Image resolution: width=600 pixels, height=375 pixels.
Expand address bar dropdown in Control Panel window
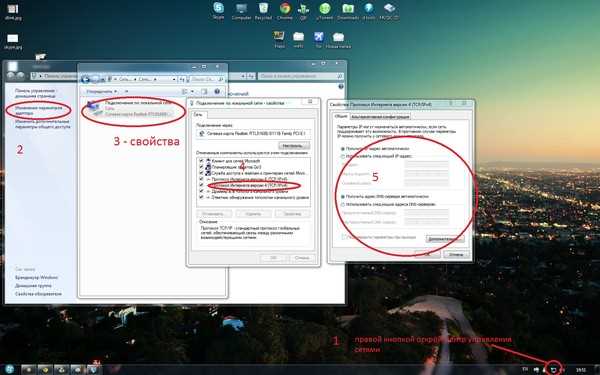click(x=244, y=76)
